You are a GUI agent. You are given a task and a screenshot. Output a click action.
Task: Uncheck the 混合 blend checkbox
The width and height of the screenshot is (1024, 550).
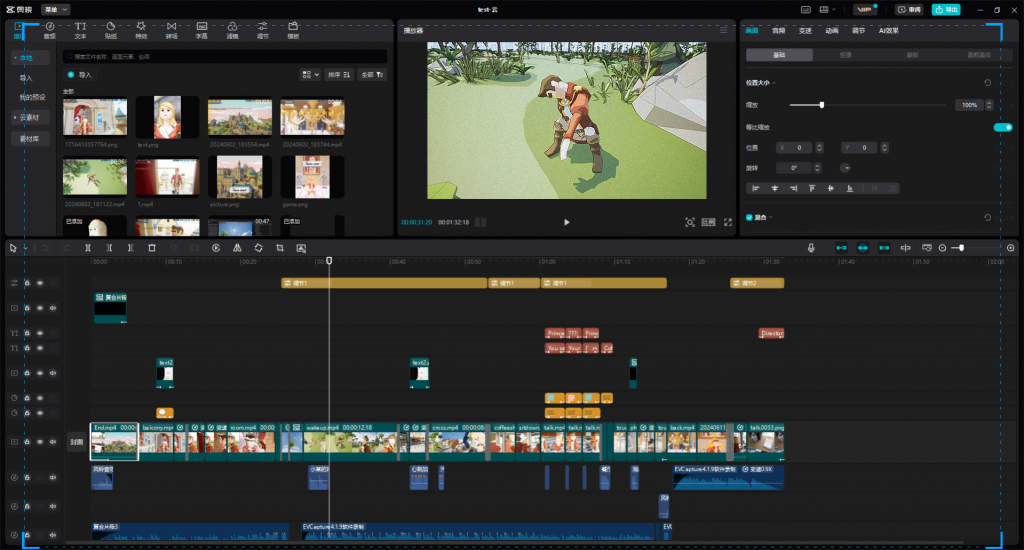point(749,218)
